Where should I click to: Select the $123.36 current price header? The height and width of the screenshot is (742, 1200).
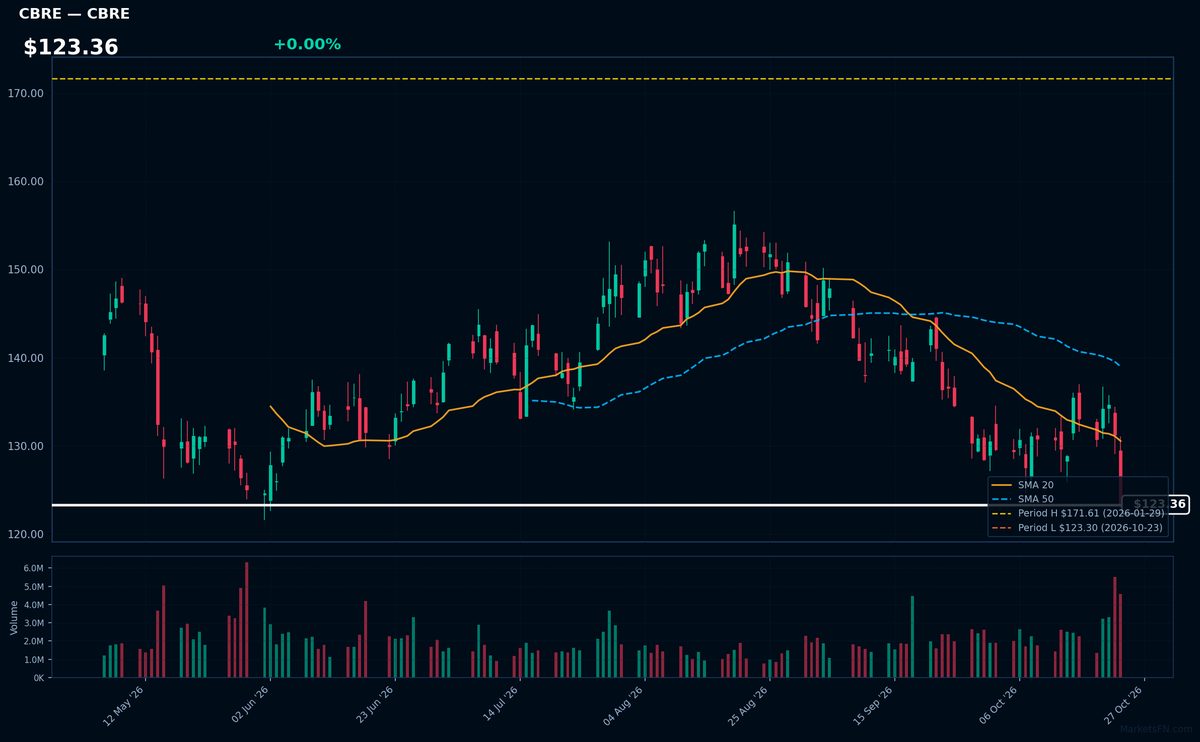click(x=71, y=47)
